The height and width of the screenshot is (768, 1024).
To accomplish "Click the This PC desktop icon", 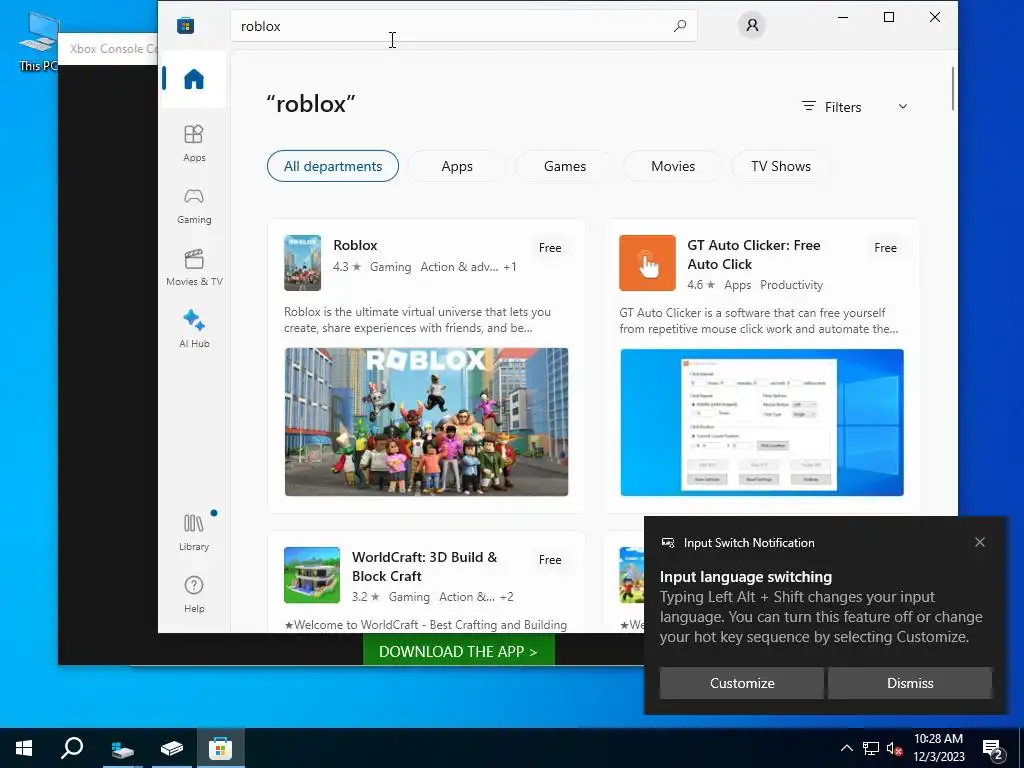I will (38, 42).
